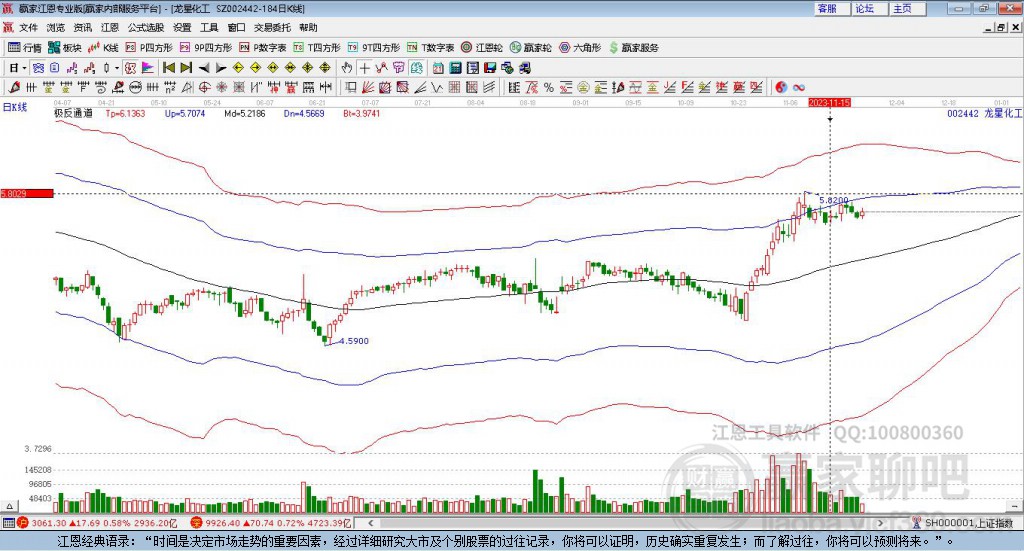Image resolution: width=1024 pixels, height=551 pixels.
Task: Open the 行情 quotes view
Action: [24, 48]
